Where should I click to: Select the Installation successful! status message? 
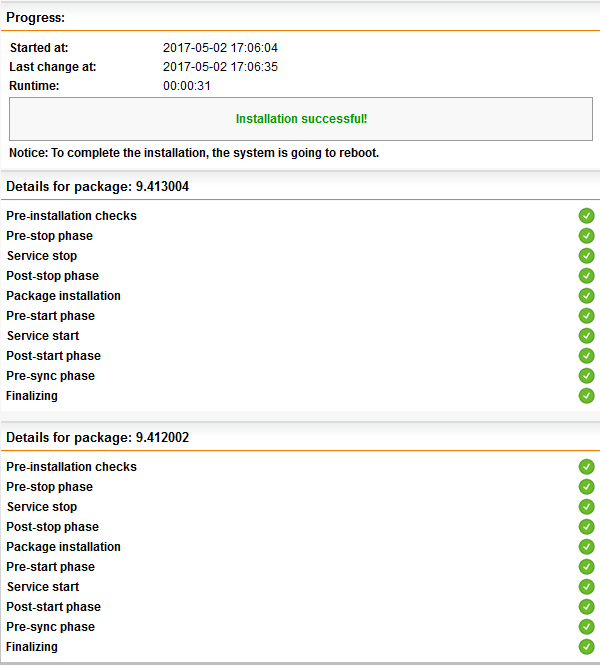pyautogui.click(x=301, y=119)
